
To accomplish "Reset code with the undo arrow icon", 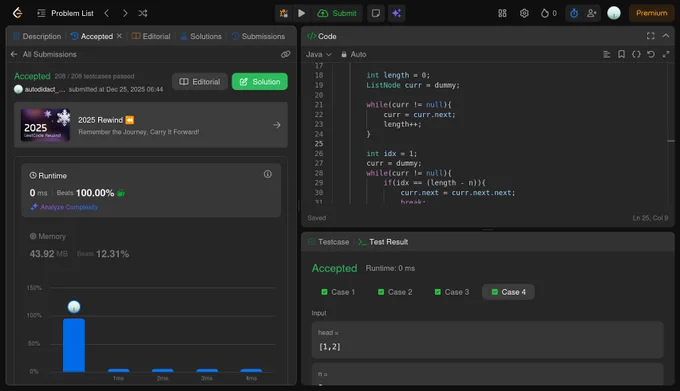I will [651, 54].
